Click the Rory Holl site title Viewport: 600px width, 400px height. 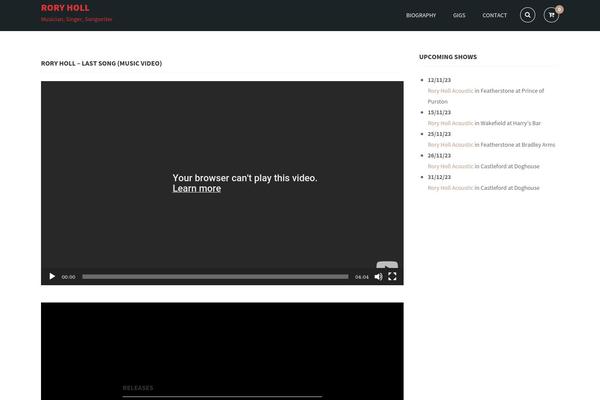(65, 8)
